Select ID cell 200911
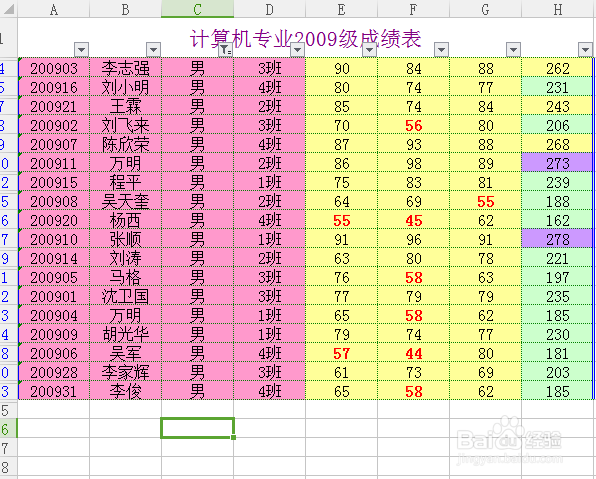 54,163
